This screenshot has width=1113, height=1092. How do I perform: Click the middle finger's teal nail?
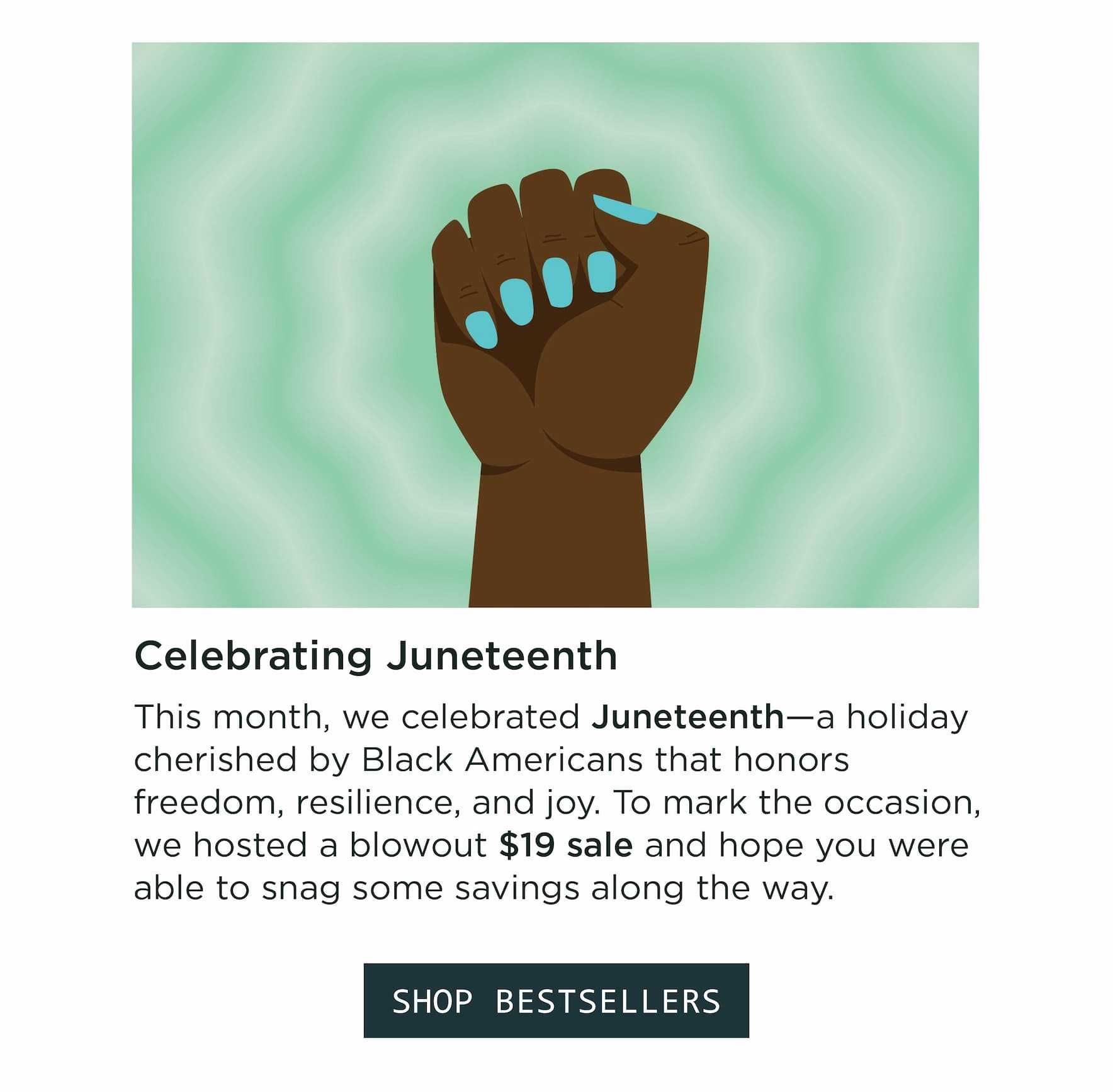pos(557,283)
